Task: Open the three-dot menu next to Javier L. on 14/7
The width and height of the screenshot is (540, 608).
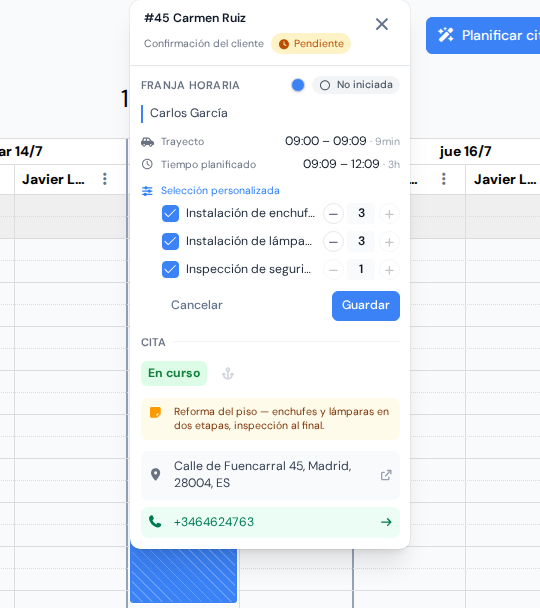Action: click(x=105, y=179)
